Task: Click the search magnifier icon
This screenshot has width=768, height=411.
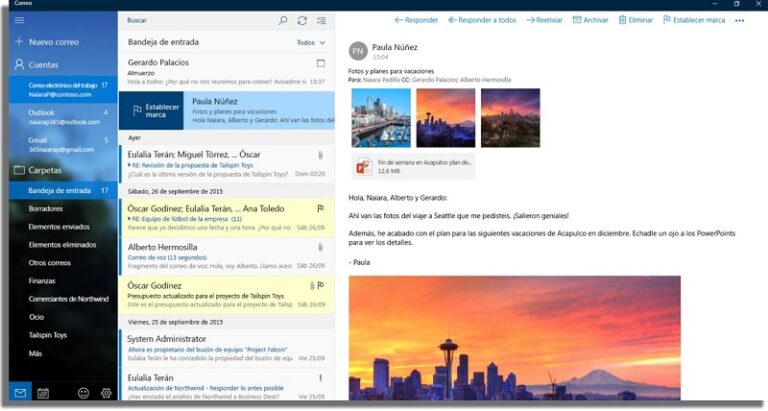Action: click(283, 20)
